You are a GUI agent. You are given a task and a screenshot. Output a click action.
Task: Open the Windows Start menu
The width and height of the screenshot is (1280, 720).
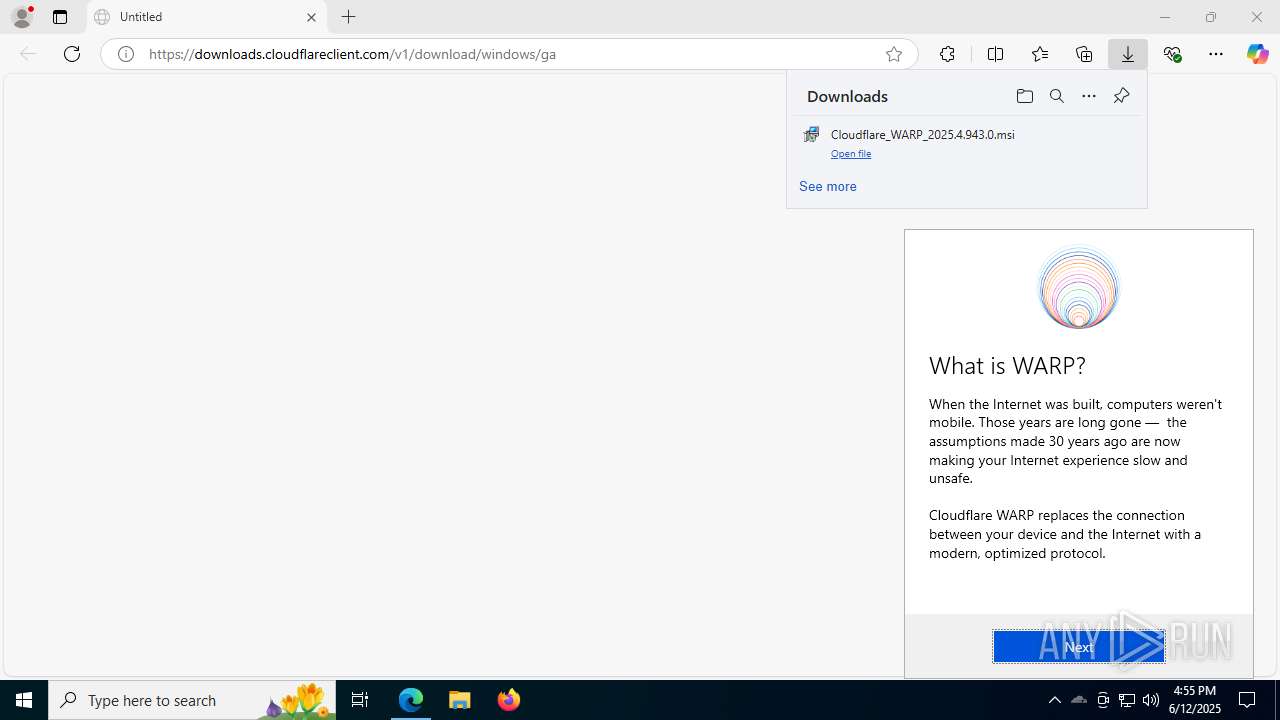(x=24, y=700)
